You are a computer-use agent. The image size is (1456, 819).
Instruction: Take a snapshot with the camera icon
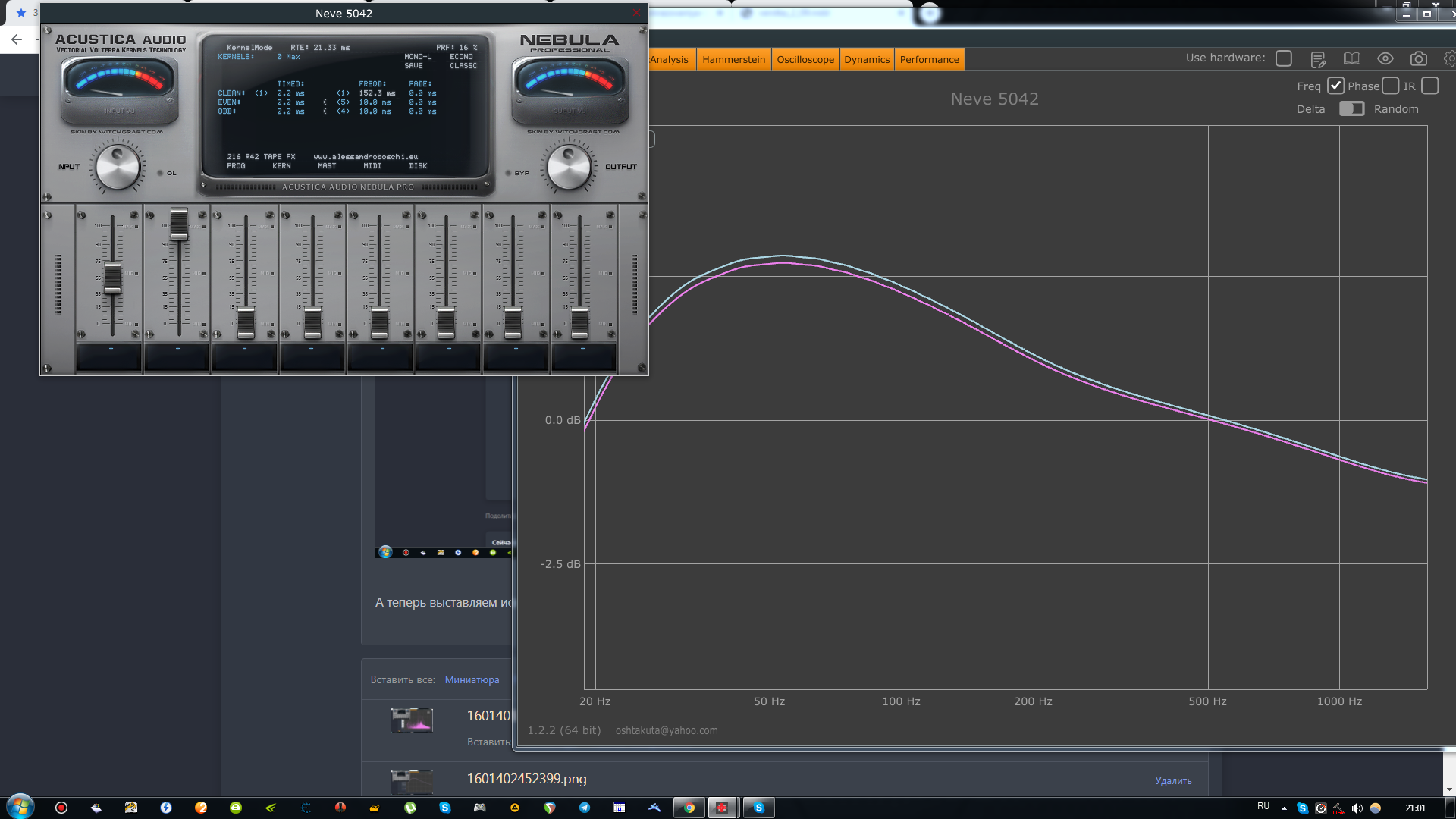pos(1419,58)
